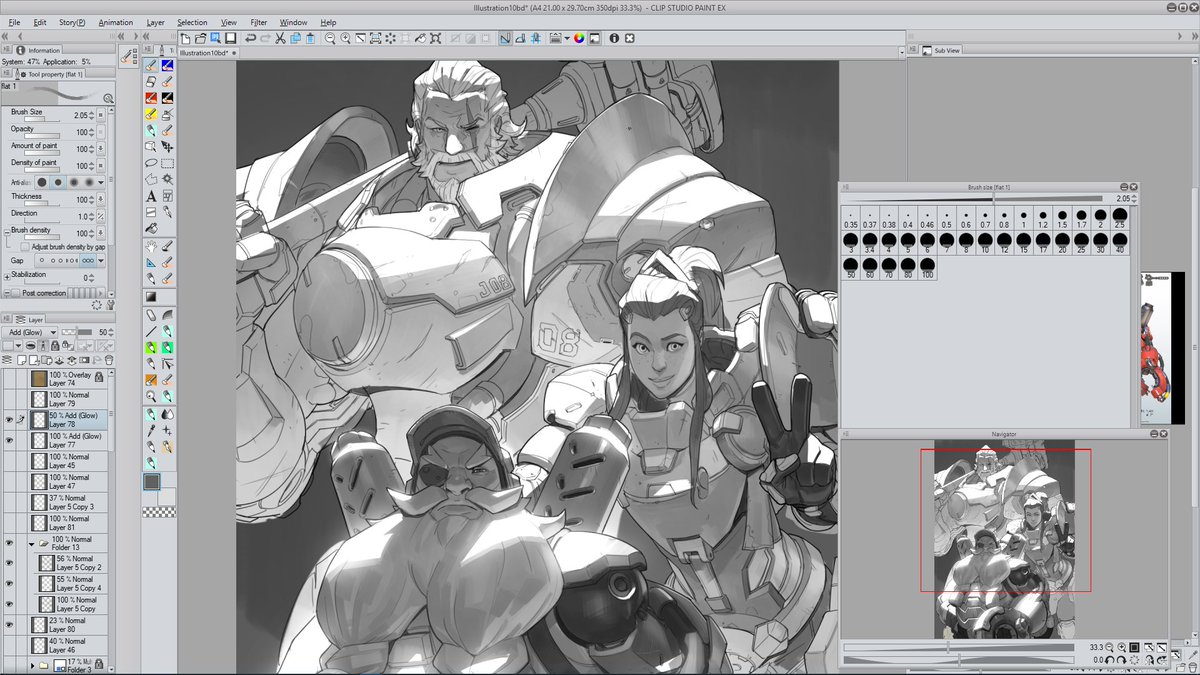Click the information 'i' icon in the command bar

[x=614, y=39]
